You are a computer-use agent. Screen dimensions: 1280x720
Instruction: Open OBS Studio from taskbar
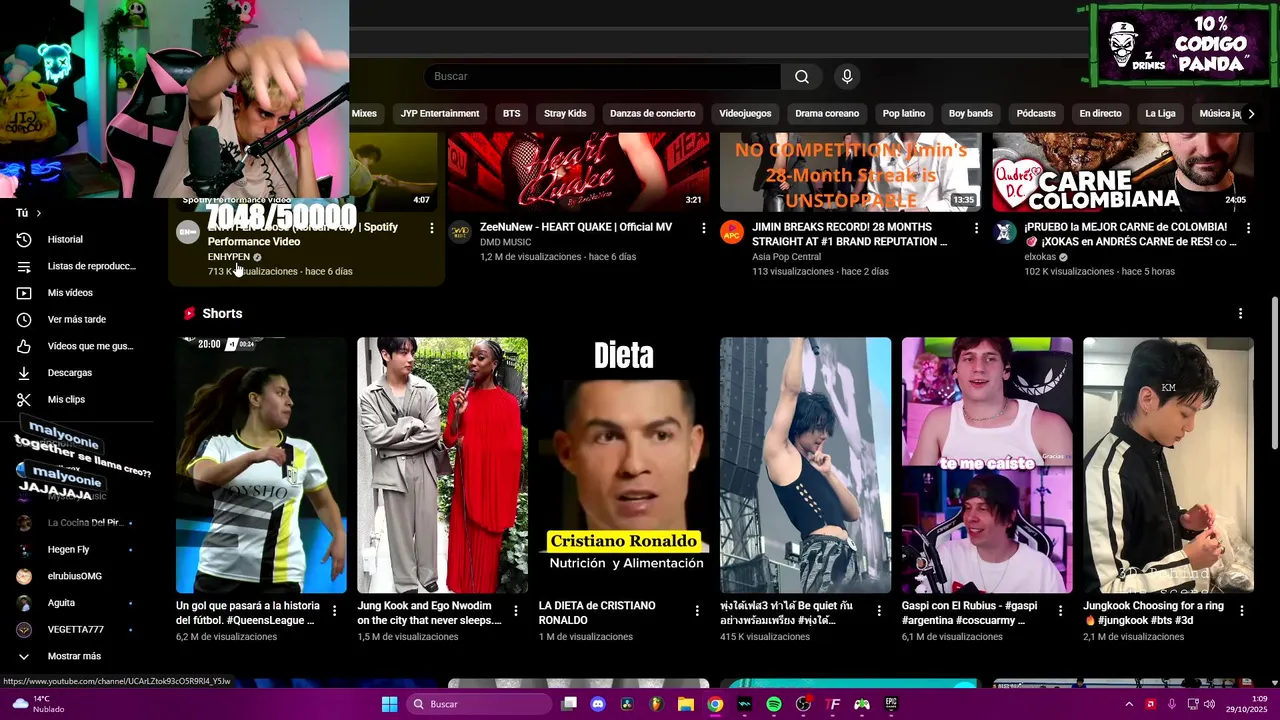(803, 705)
